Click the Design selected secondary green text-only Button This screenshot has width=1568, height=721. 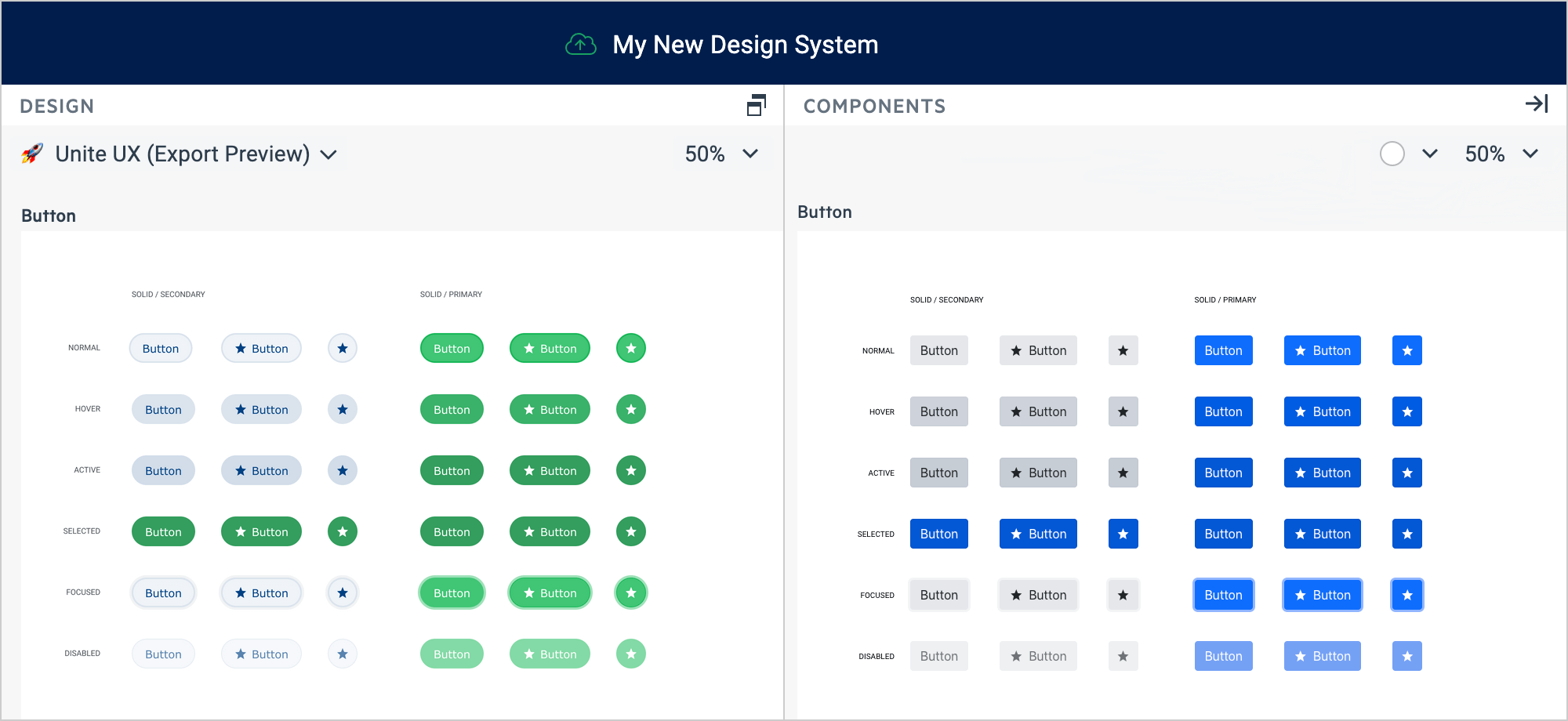[x=163, y=532]
